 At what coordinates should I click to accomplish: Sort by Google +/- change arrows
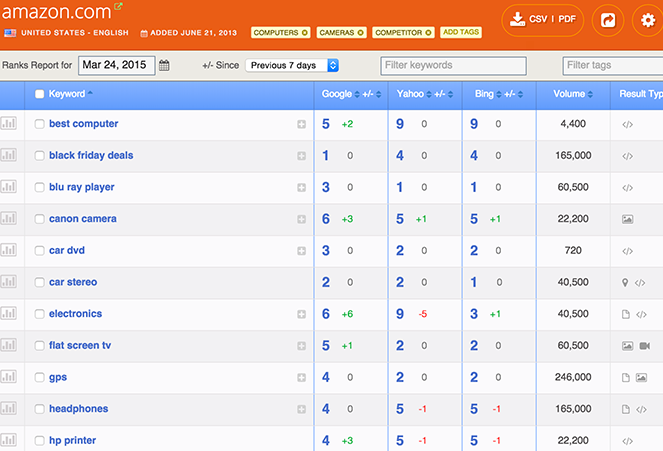pyautogui.click(x=378, y=95)
